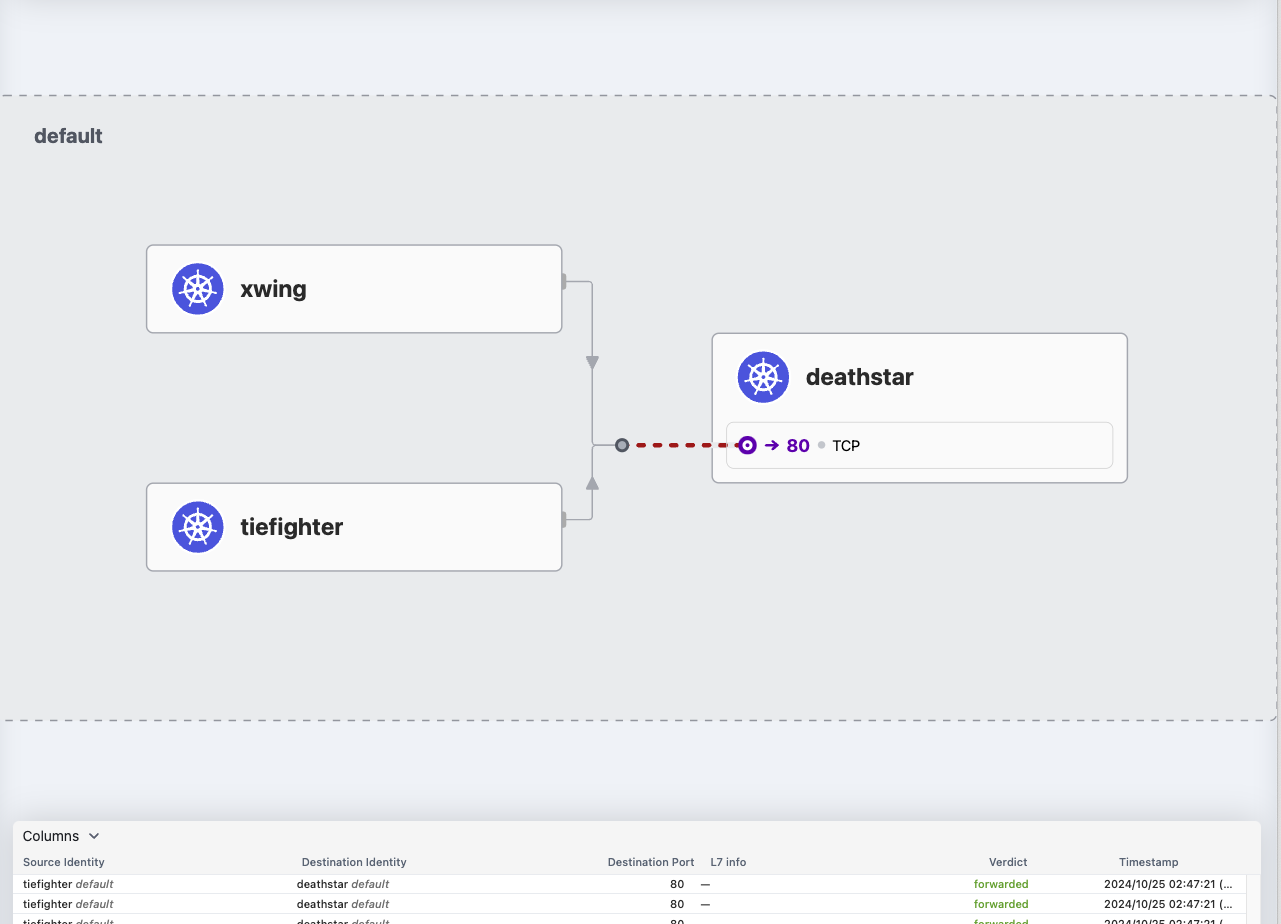
Task: Click the 80 TCP port row in deathstar
Action: pos(920,445)
